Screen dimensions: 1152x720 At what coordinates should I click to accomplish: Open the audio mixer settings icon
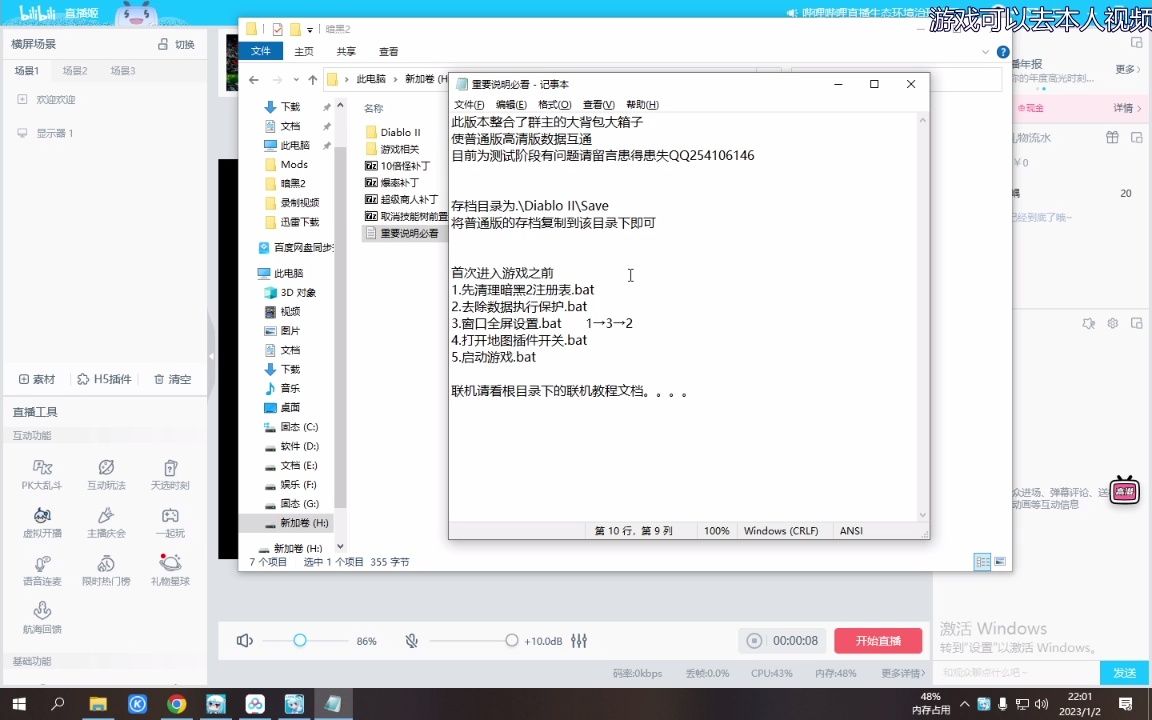[x=581, y=642]
